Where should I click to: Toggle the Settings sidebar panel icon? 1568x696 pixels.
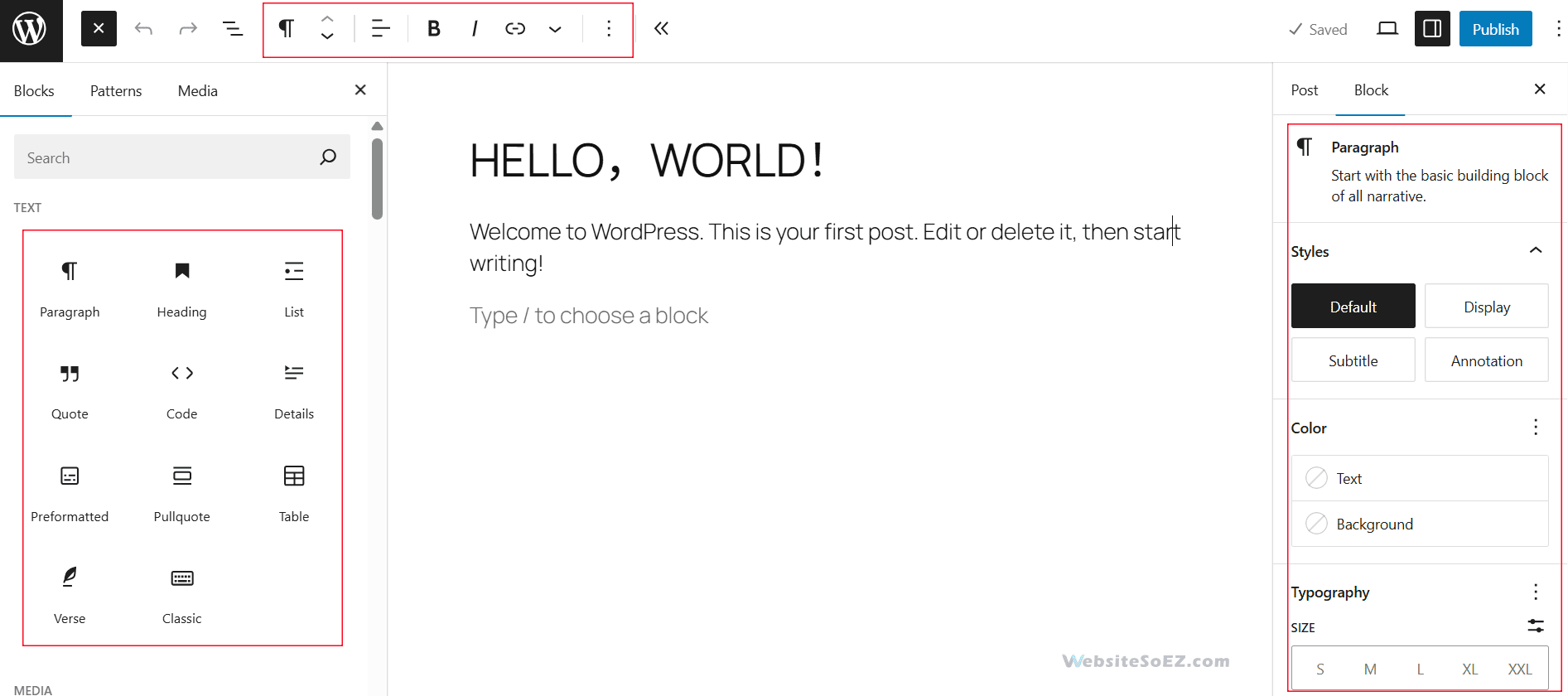[x=1432, y=29]
